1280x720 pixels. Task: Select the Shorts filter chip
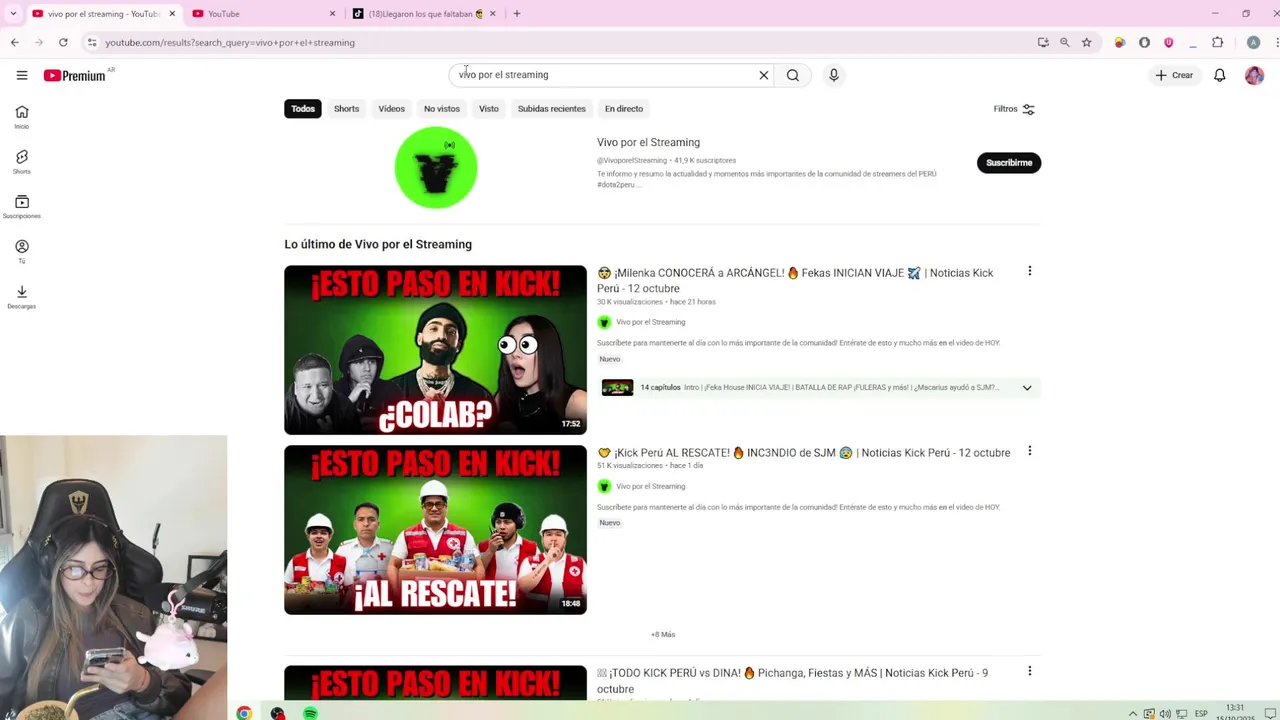(346, 109)
